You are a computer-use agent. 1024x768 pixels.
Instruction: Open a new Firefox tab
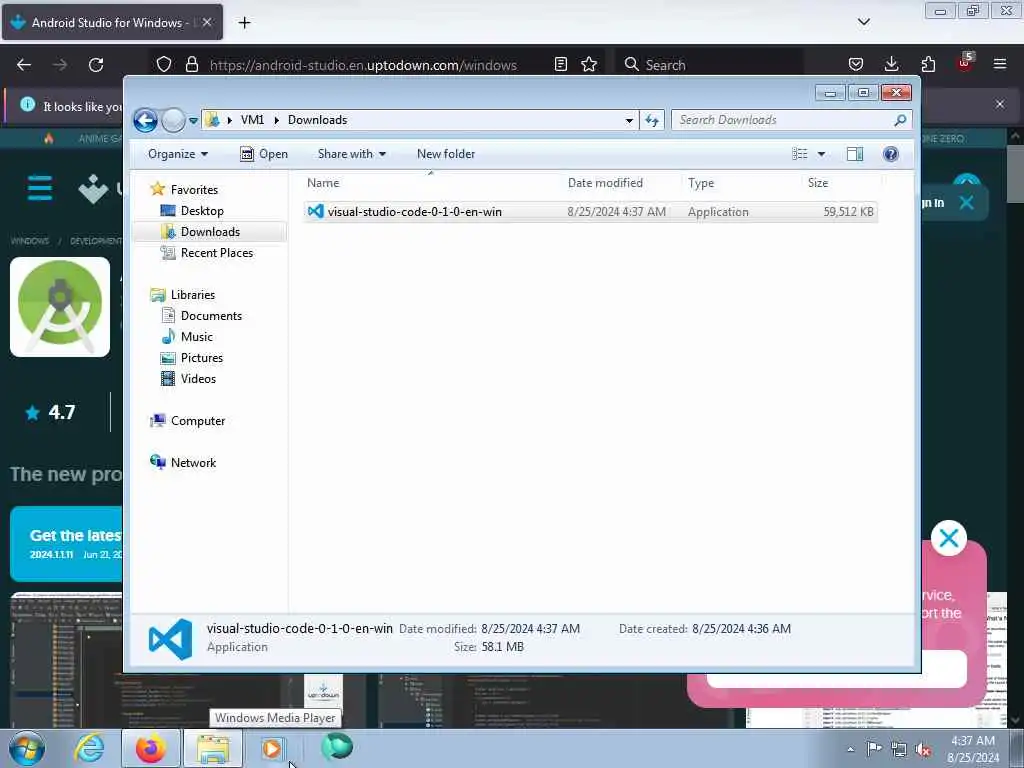[x=244, y=23]
